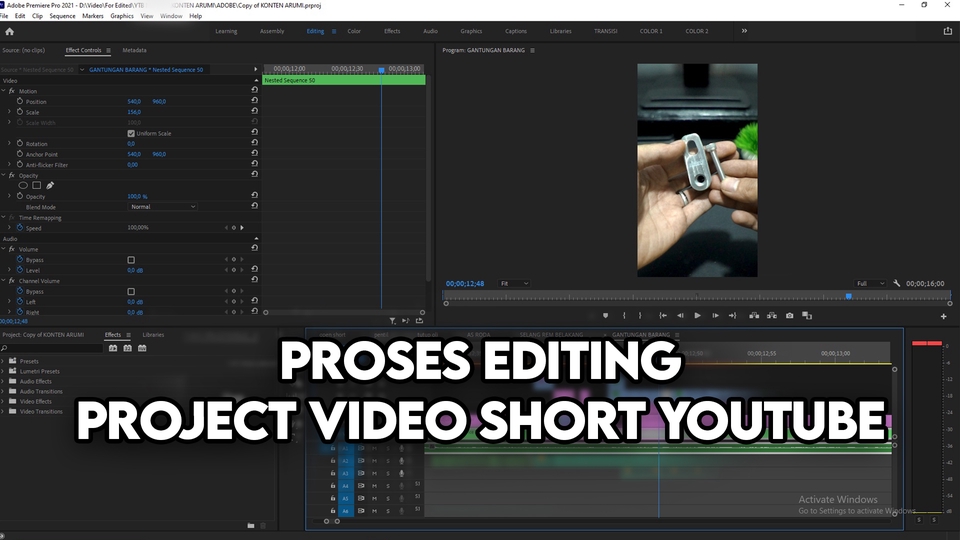The image size is (960, 540).
Task: Click the Extract button
Action: point(772,315)
